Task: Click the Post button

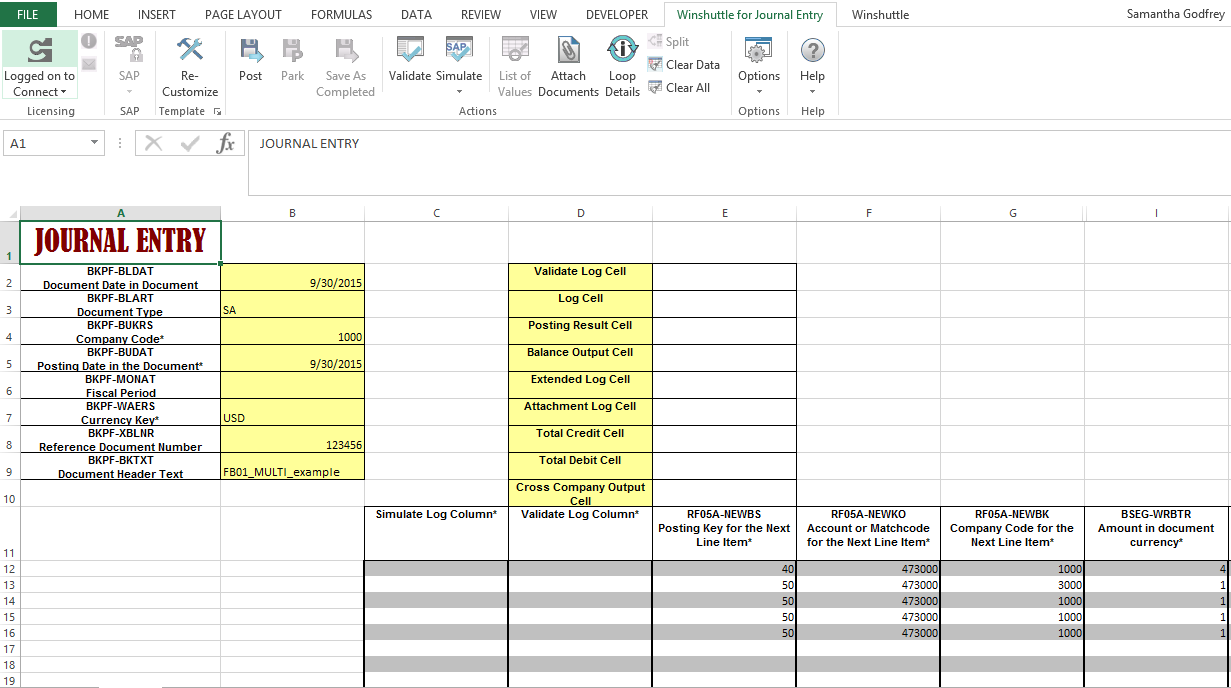Action: click(250, 60)
